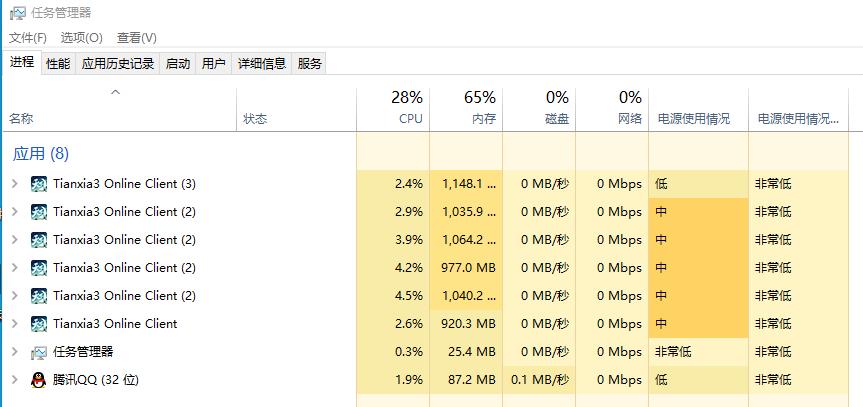
Task: Expand the 任务管理器 process entry
Action: [x=15, y=351]
